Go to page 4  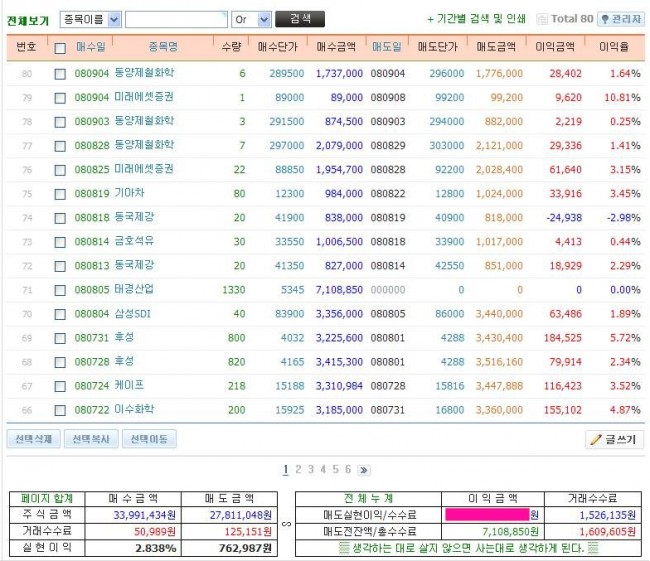coord(323,469)
